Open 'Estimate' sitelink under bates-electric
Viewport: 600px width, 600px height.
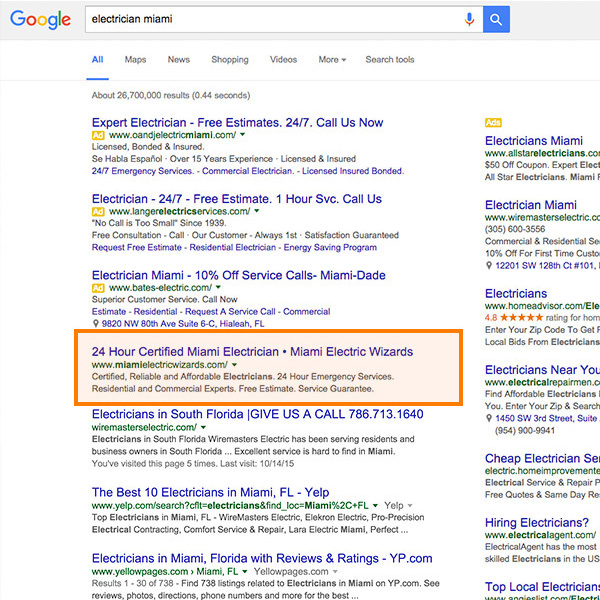pyautogui.click(x=109, y=312)
